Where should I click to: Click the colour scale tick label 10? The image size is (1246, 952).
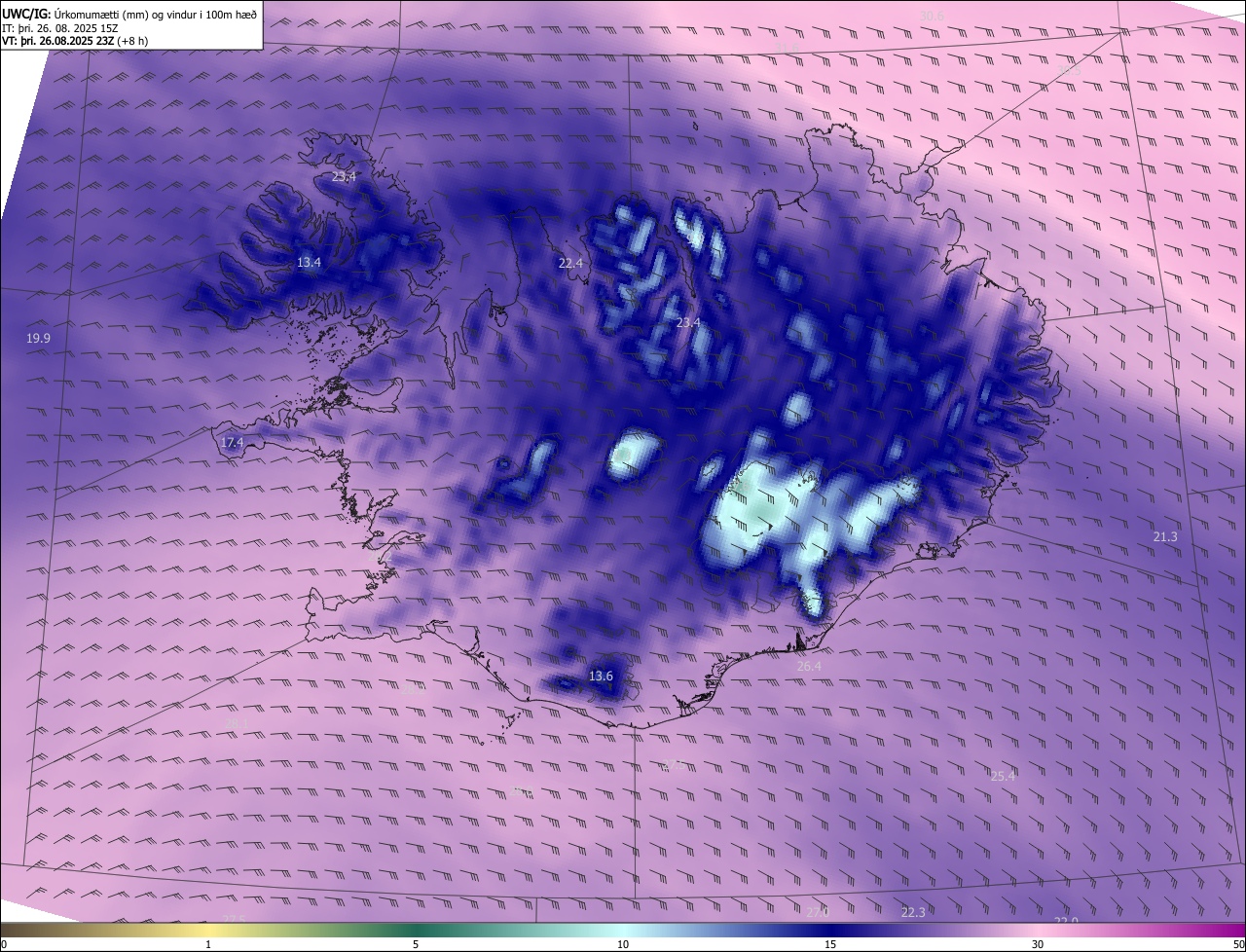pos(623,944)
